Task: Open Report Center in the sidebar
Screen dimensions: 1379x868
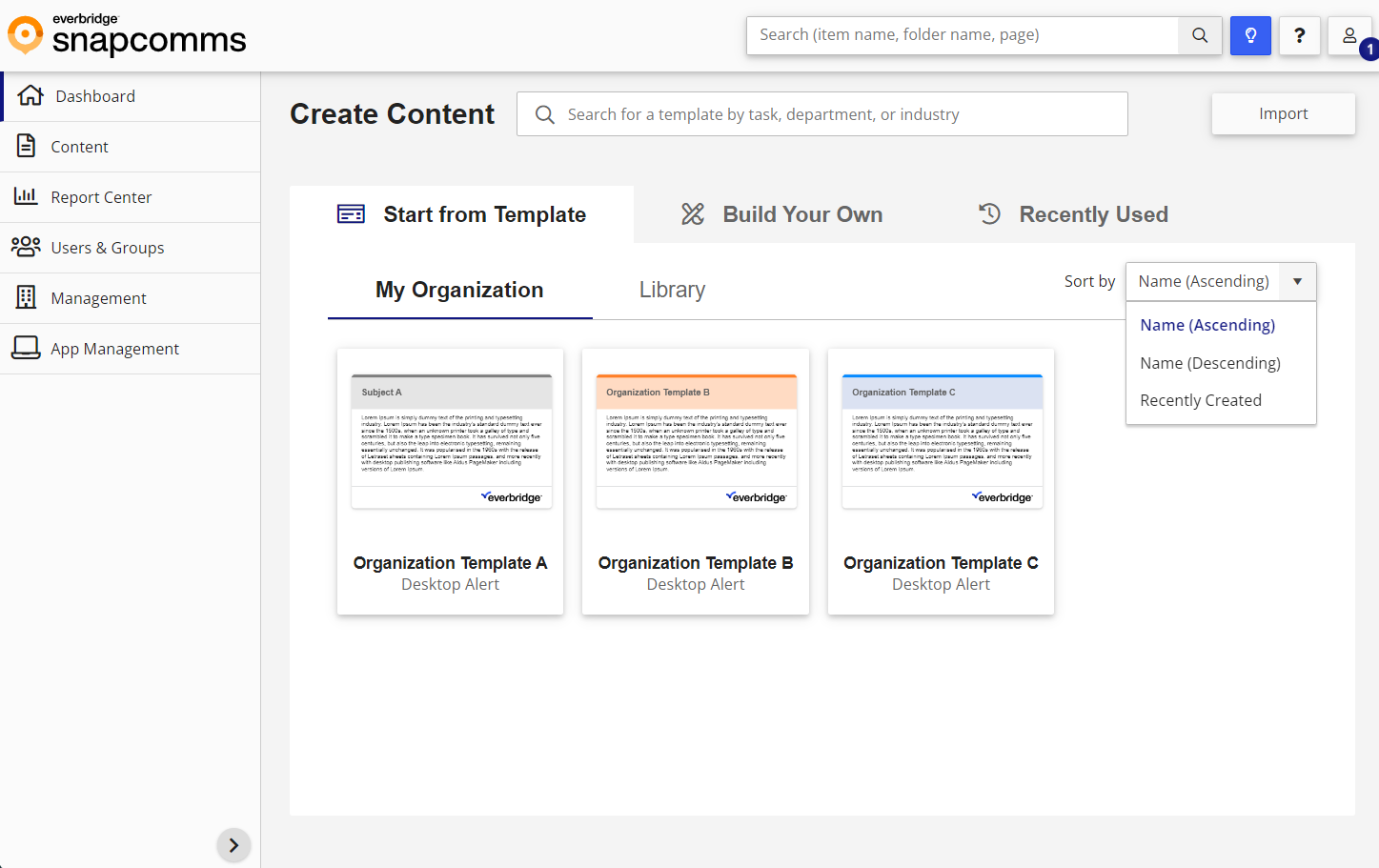Action: point(131,197)
